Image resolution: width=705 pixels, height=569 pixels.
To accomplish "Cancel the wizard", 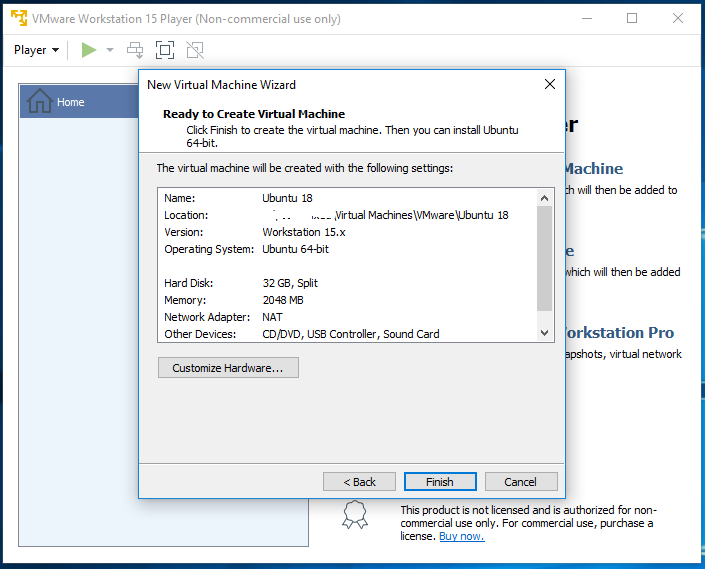I will 521,482.
